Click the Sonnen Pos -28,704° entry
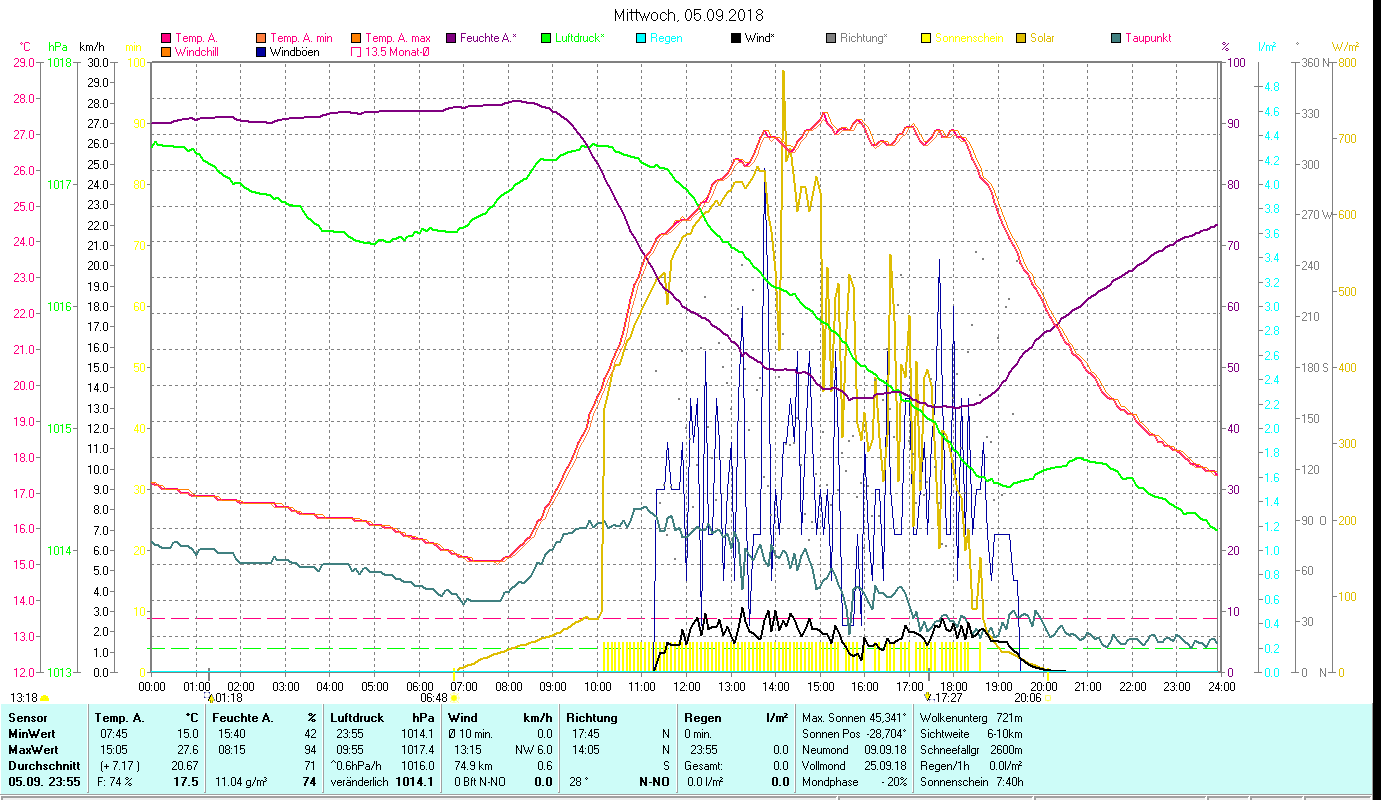Image resolution: width=1381 pixels, height=800 pixels. (855, 734)
